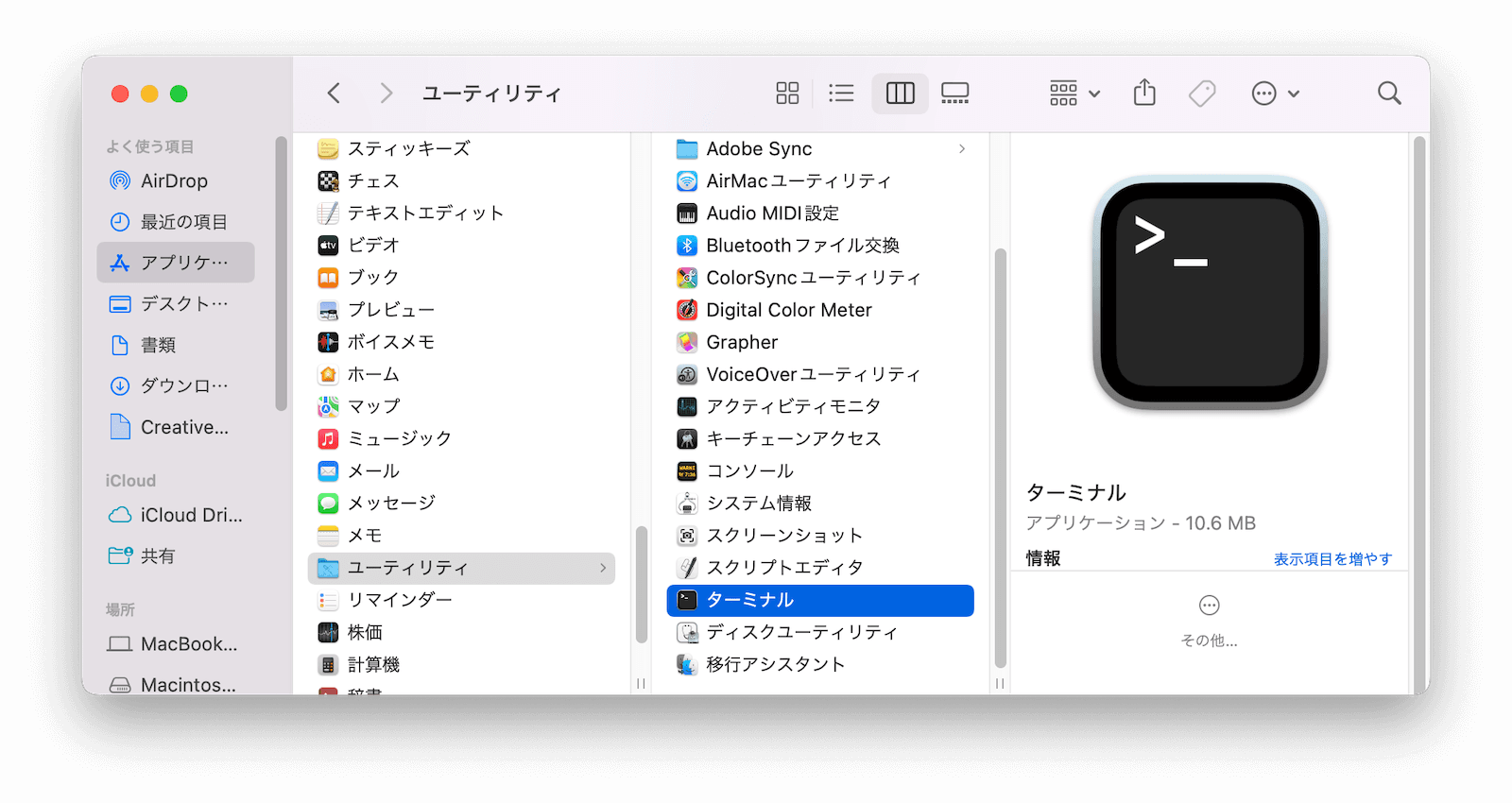Select the 計算機 app icon

(328, 664)
